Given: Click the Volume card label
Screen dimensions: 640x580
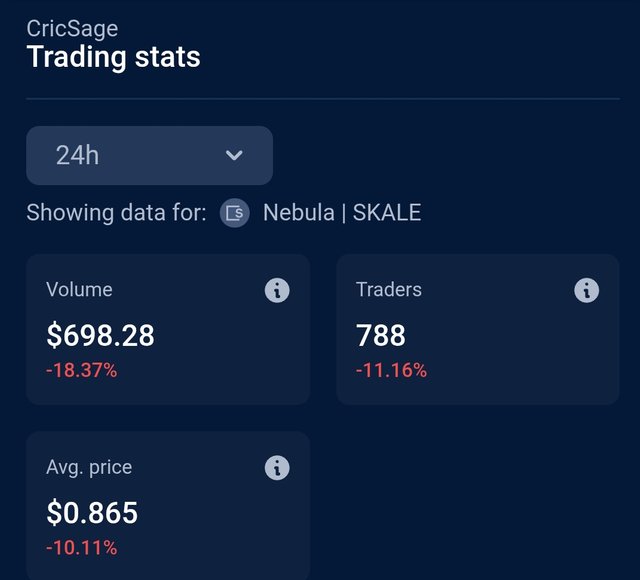Looking at the screenshot, I should [79, 289].
